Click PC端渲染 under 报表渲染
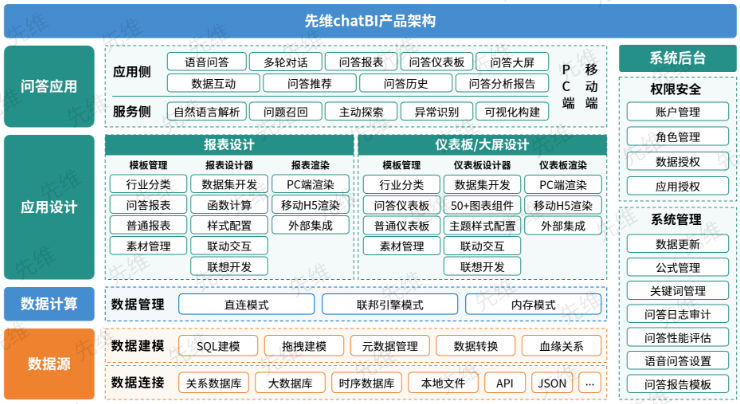 pos(311,185)
